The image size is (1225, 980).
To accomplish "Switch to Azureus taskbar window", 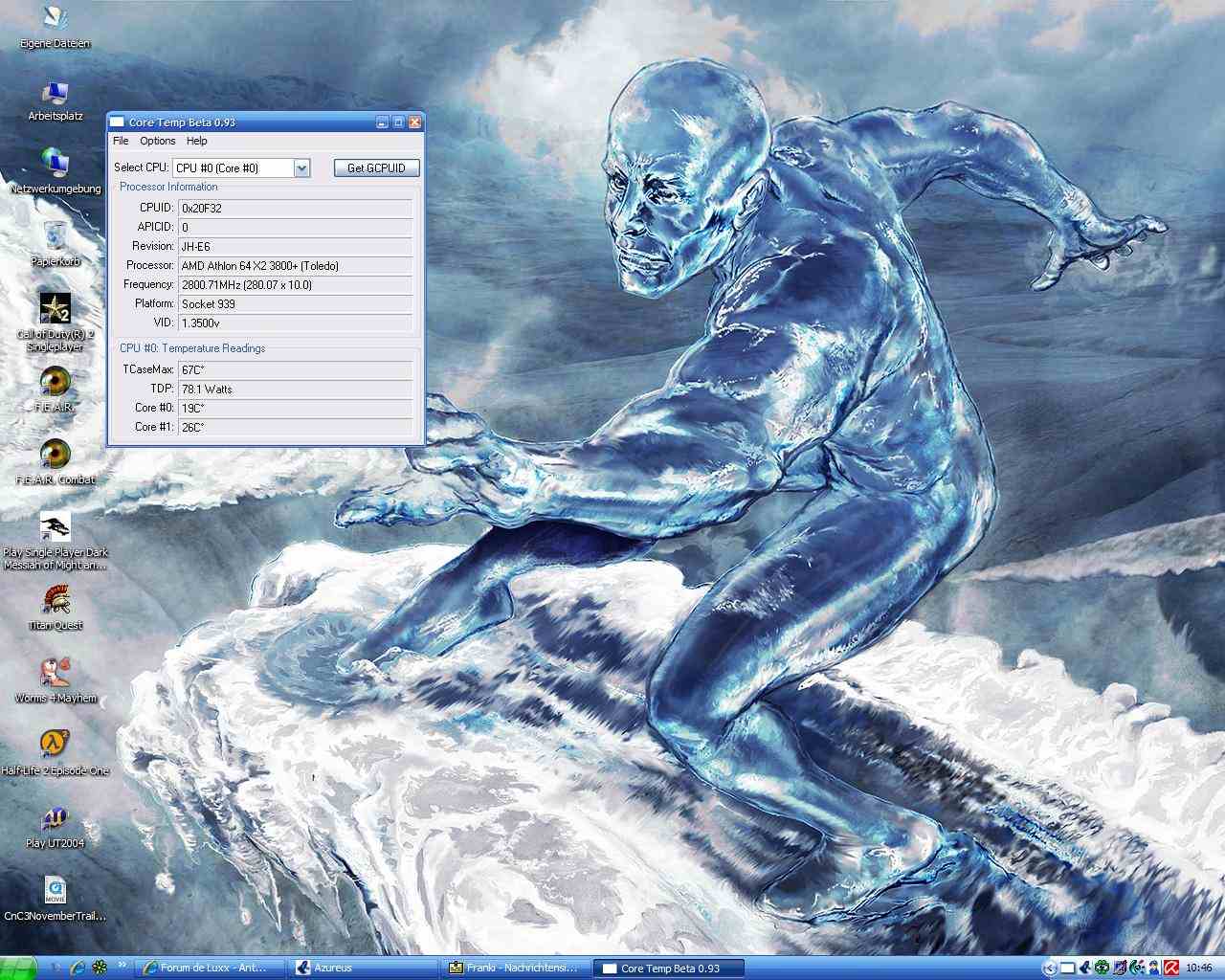I will (x=364, y=969).
